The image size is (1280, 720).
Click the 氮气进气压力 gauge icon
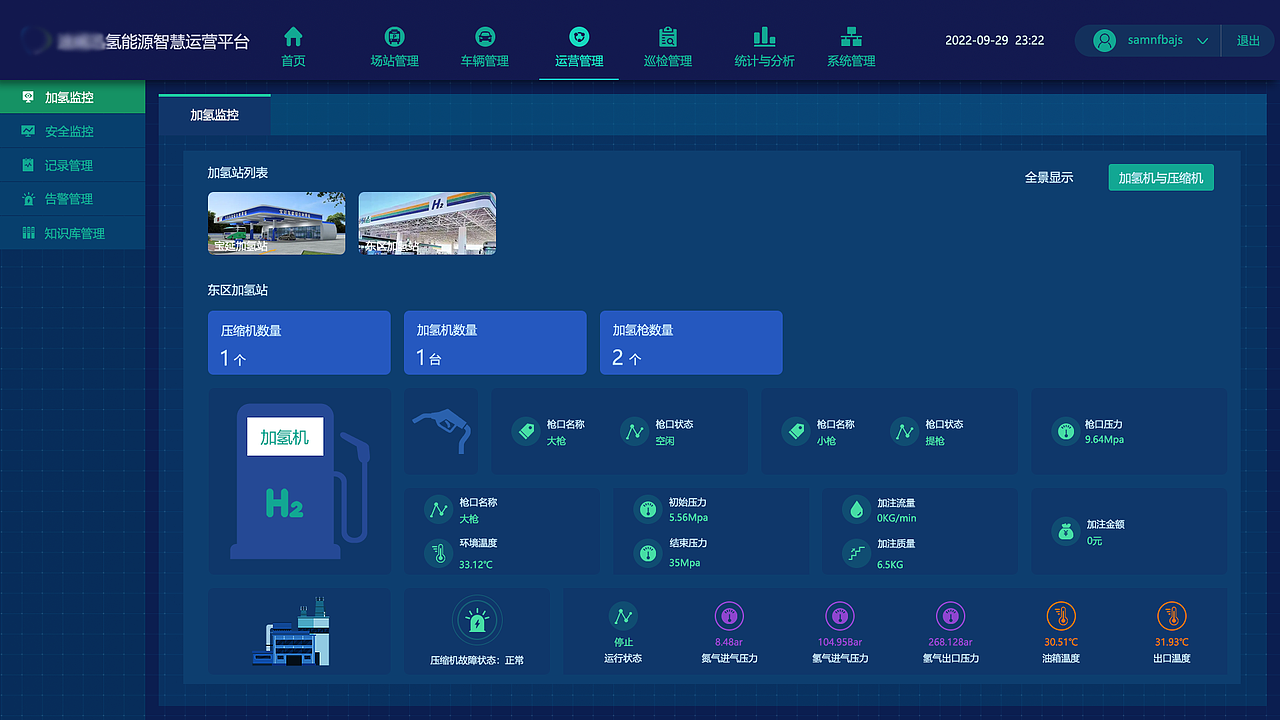pos(729,616)
